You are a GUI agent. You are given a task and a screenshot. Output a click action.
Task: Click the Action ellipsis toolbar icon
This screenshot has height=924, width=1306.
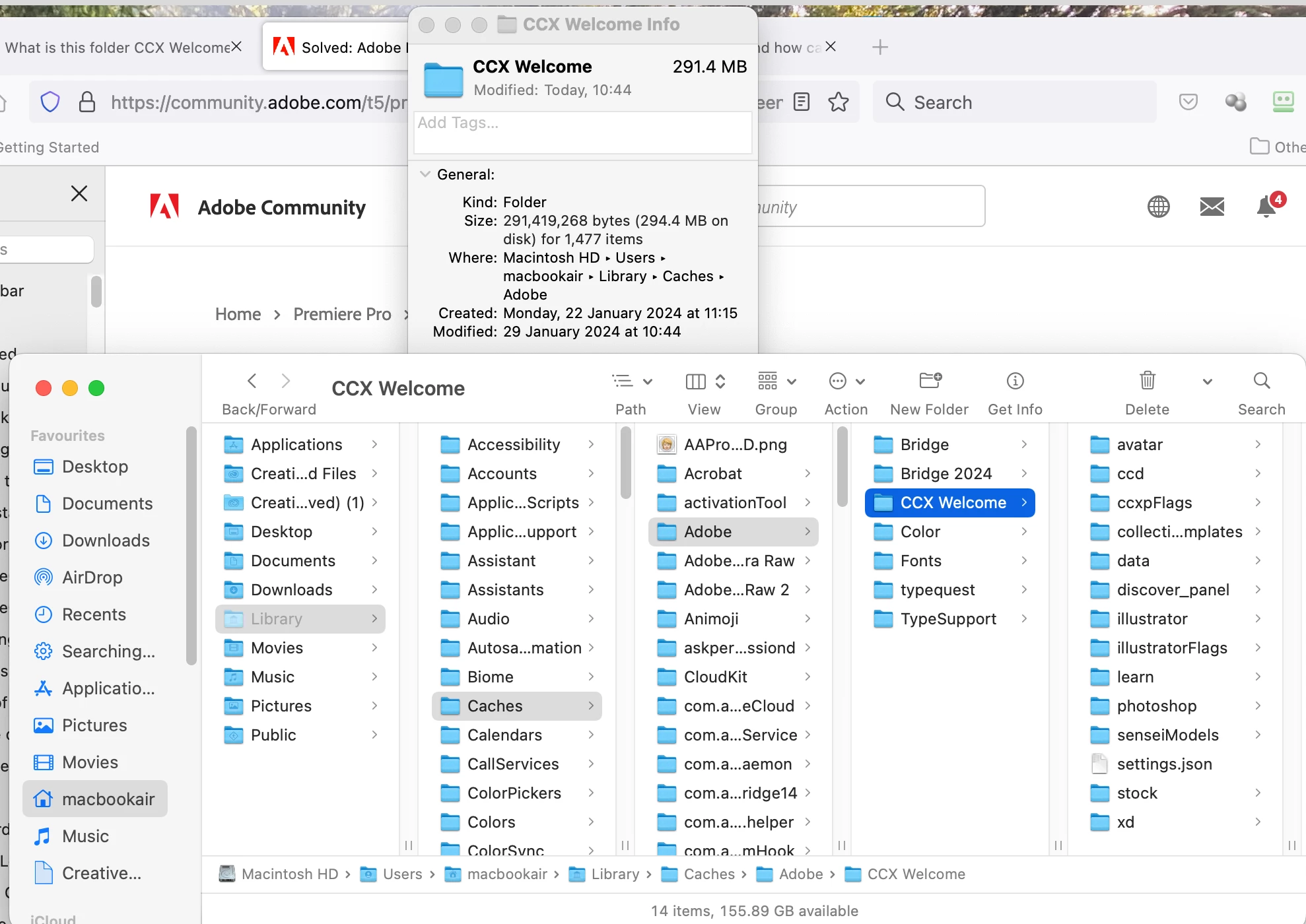click(838, 381)
